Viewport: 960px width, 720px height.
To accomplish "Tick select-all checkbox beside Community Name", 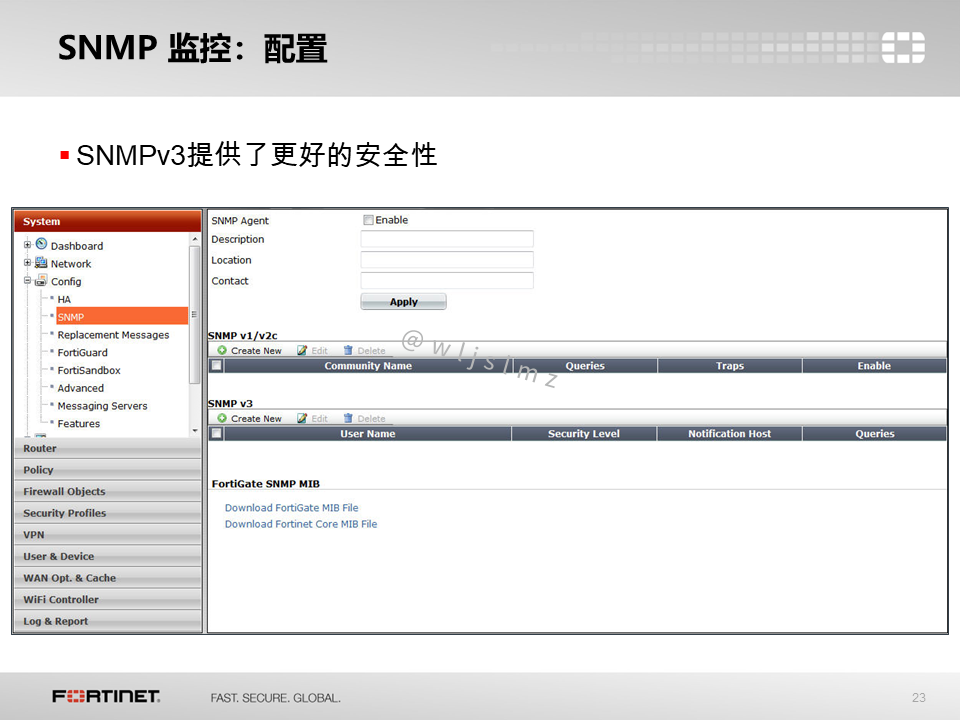I will point(216,366).
